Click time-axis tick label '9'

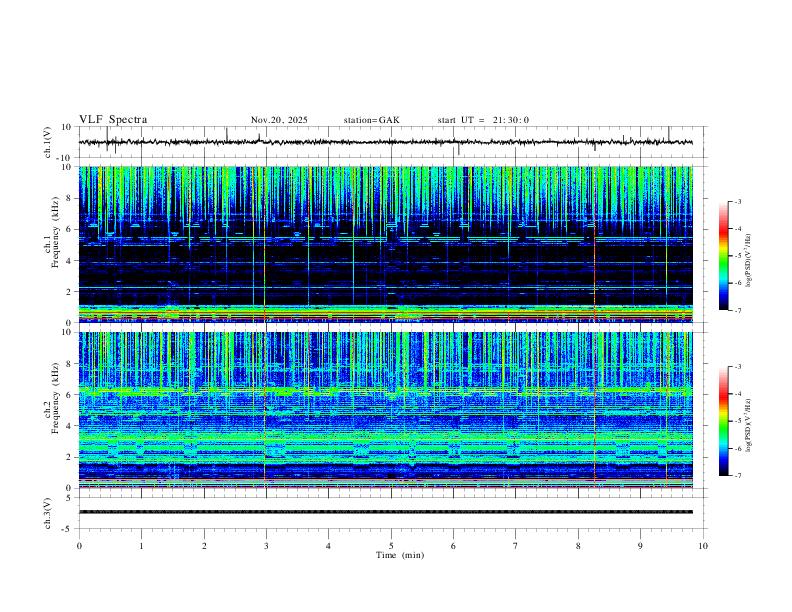click(x=640, y=546)
